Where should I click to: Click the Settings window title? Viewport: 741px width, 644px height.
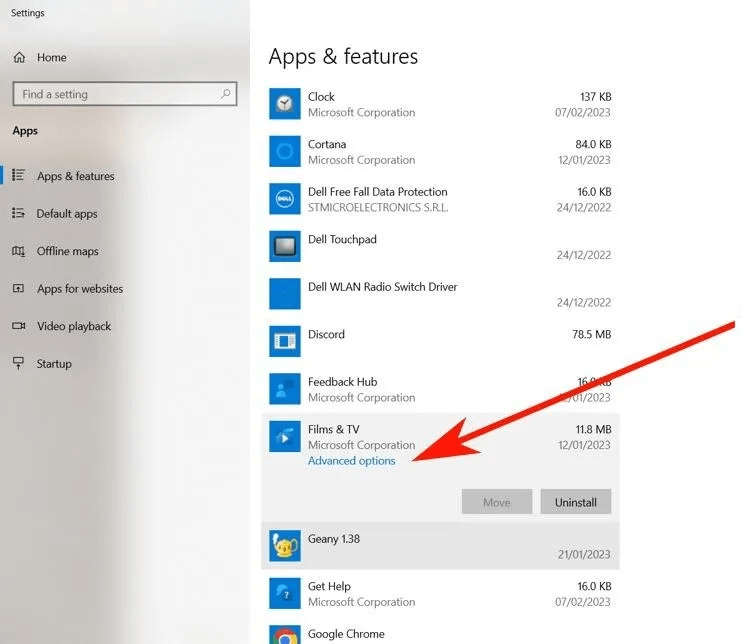(x=28, y=13)
